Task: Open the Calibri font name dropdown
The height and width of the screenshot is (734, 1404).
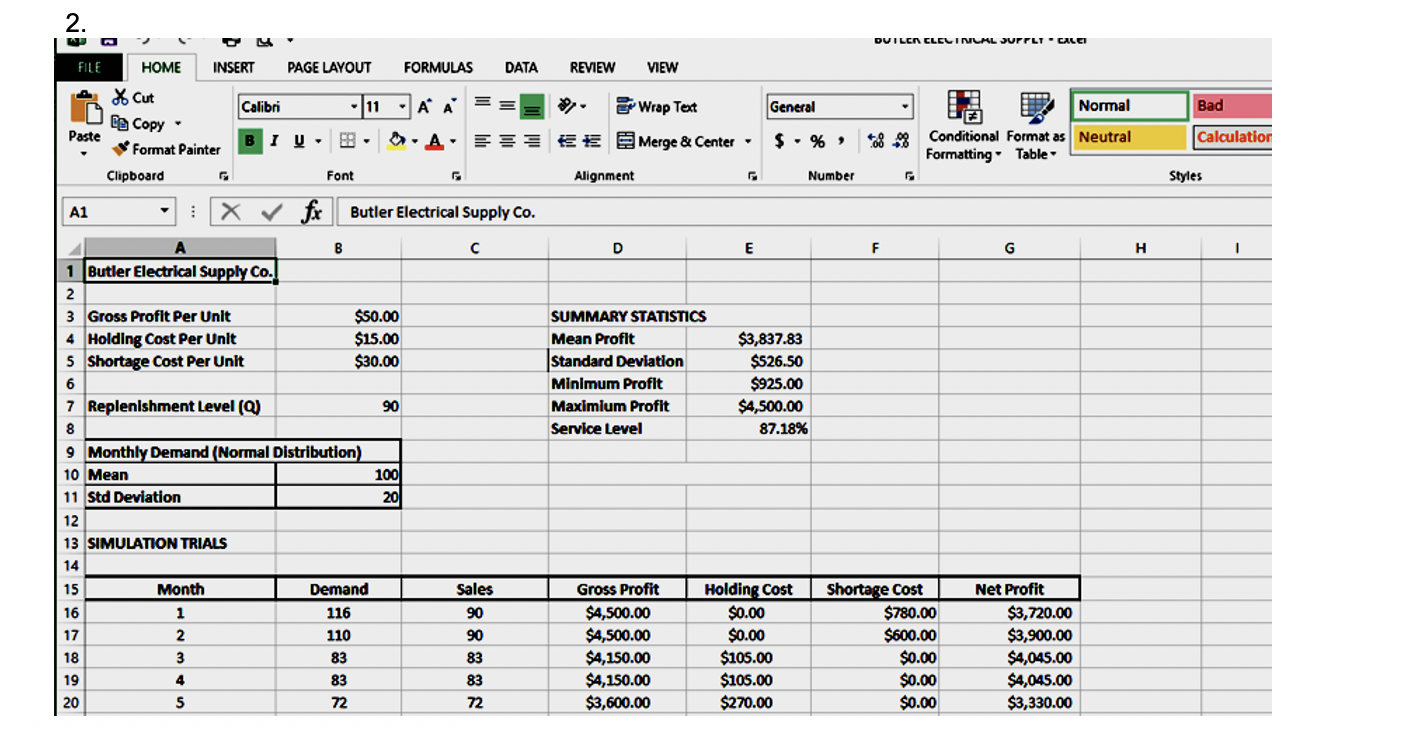Action: 354,107
